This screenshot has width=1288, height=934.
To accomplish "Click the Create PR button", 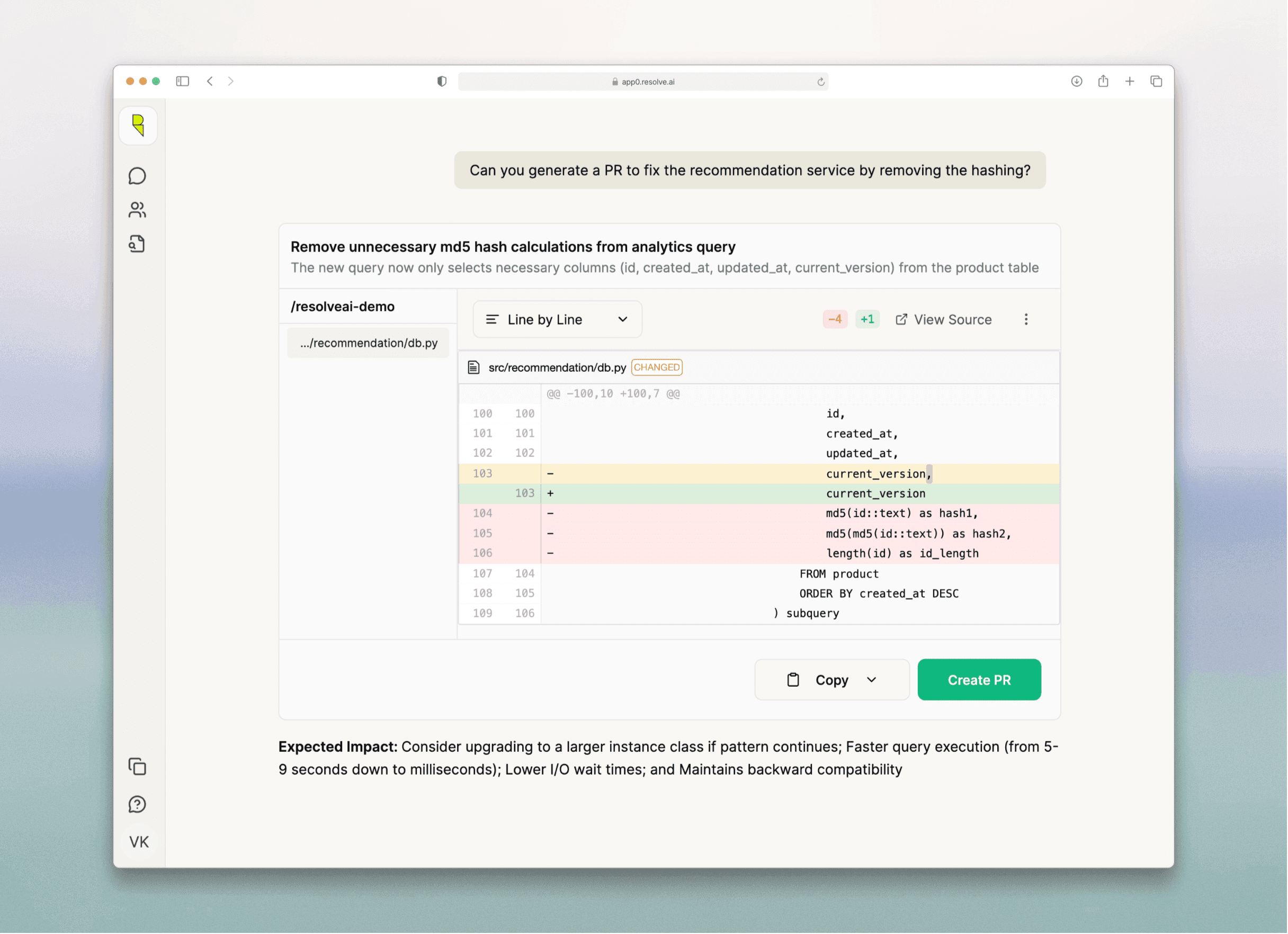I will [979, 680].
